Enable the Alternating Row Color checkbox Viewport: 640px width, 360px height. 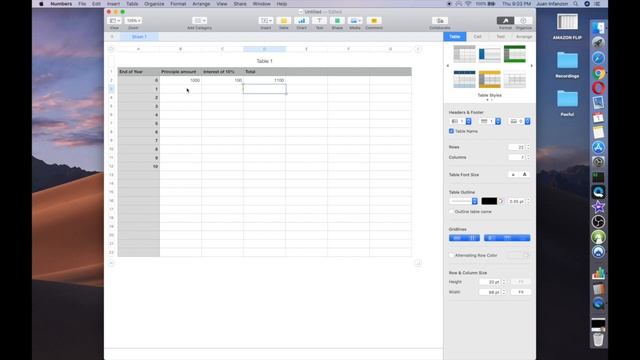coord(451,256)
